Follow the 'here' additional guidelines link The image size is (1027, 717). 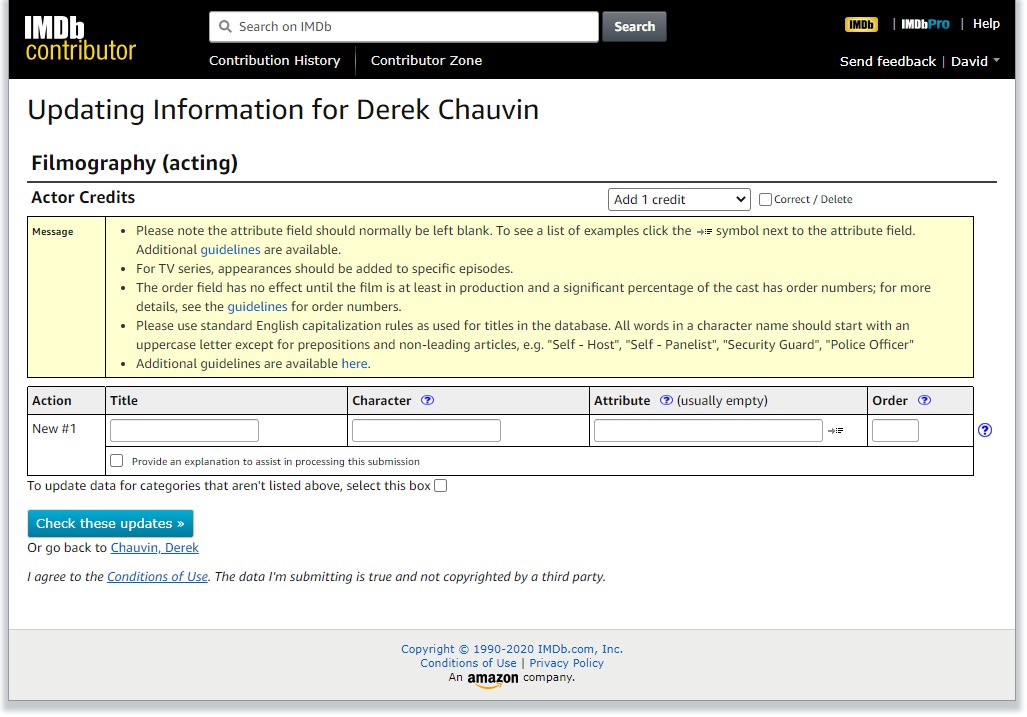tap(354, 364)
